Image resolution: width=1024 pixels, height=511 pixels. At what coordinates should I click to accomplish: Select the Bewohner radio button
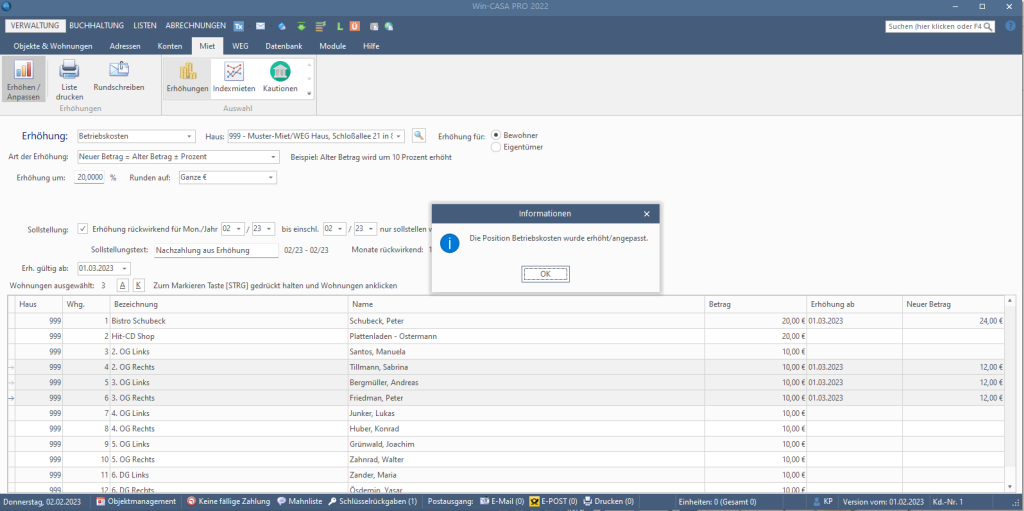pos(496,135)
